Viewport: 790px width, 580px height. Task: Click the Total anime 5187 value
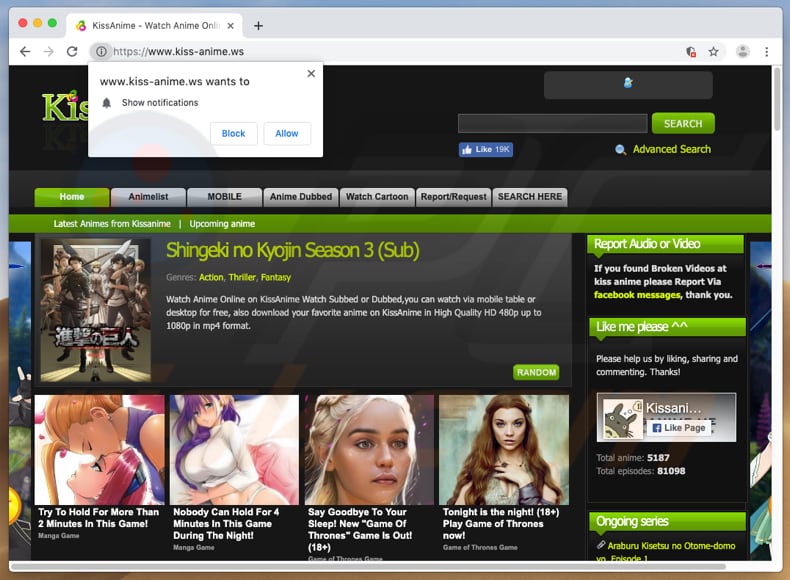pos(658,458)
